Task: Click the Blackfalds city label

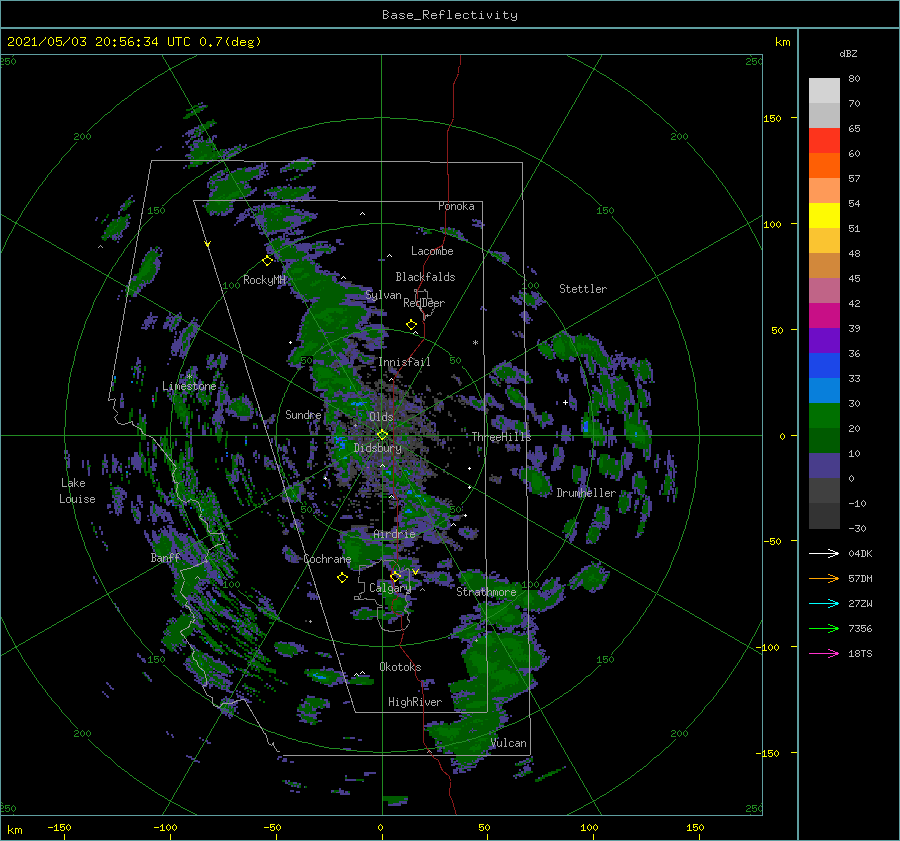Action: (x=425, y=277)
